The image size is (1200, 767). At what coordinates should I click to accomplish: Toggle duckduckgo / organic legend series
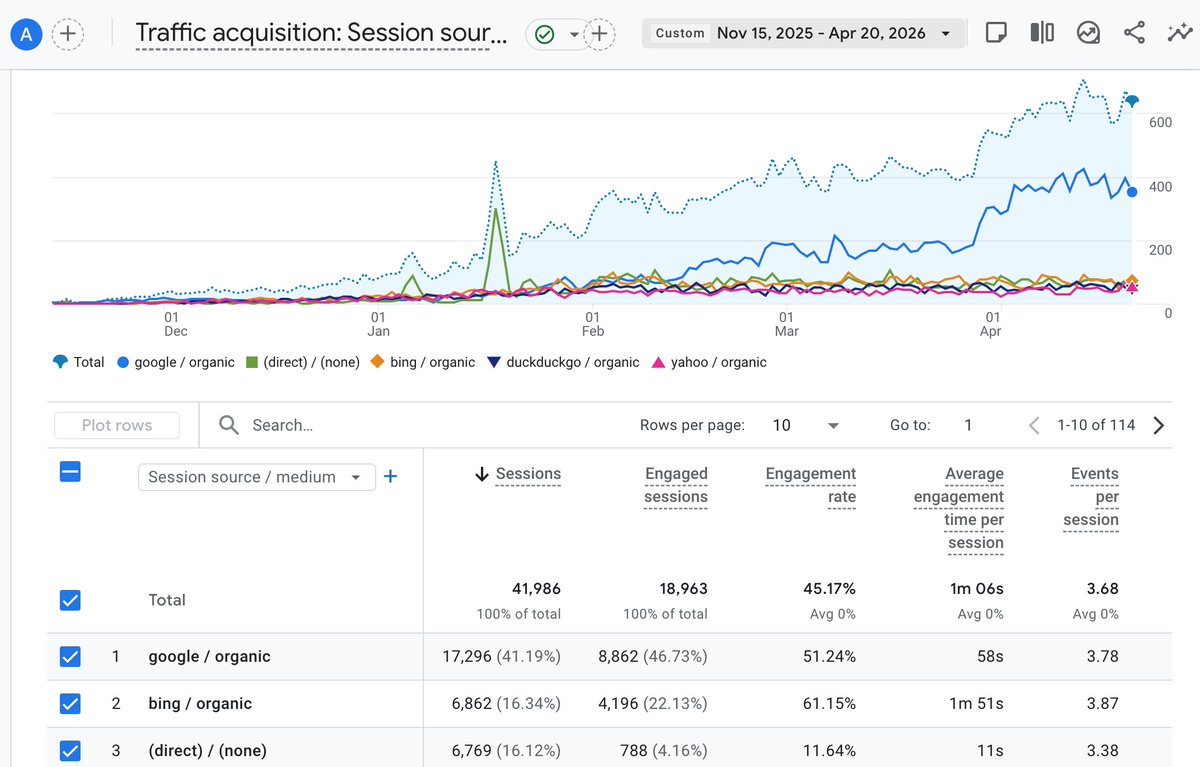[x=563, y=362]
